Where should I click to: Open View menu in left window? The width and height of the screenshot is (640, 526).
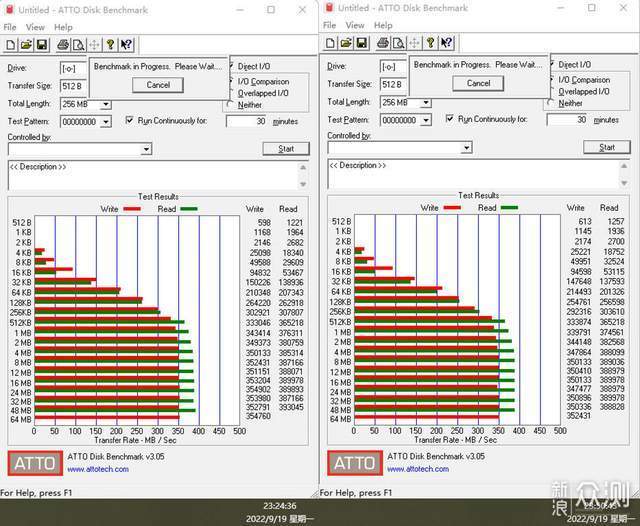pos(35,27)
